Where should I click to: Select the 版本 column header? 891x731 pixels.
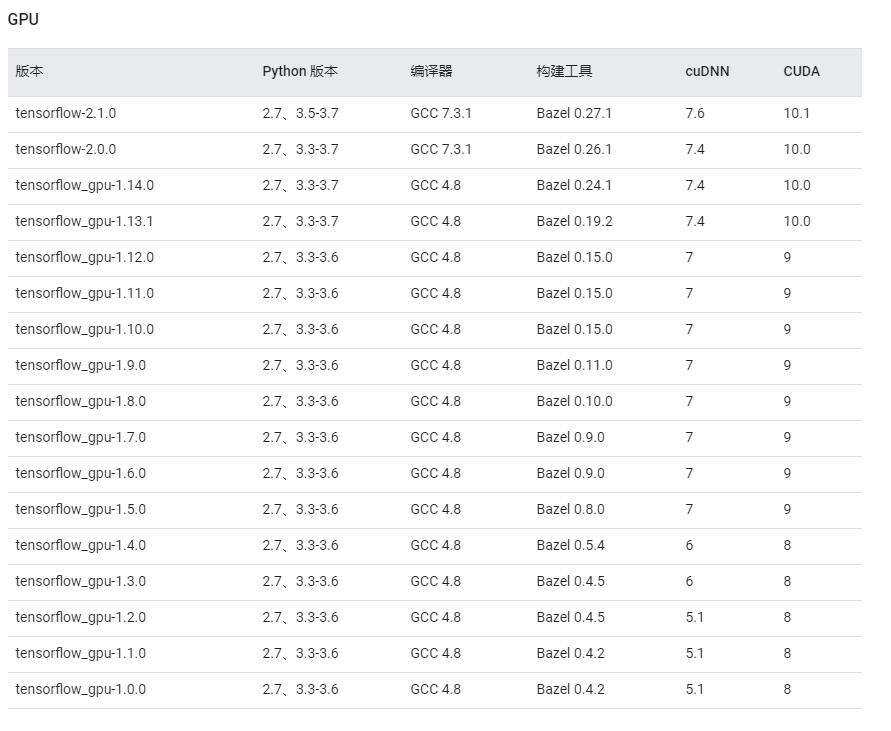pyautogui.click(x=30, y=71)
